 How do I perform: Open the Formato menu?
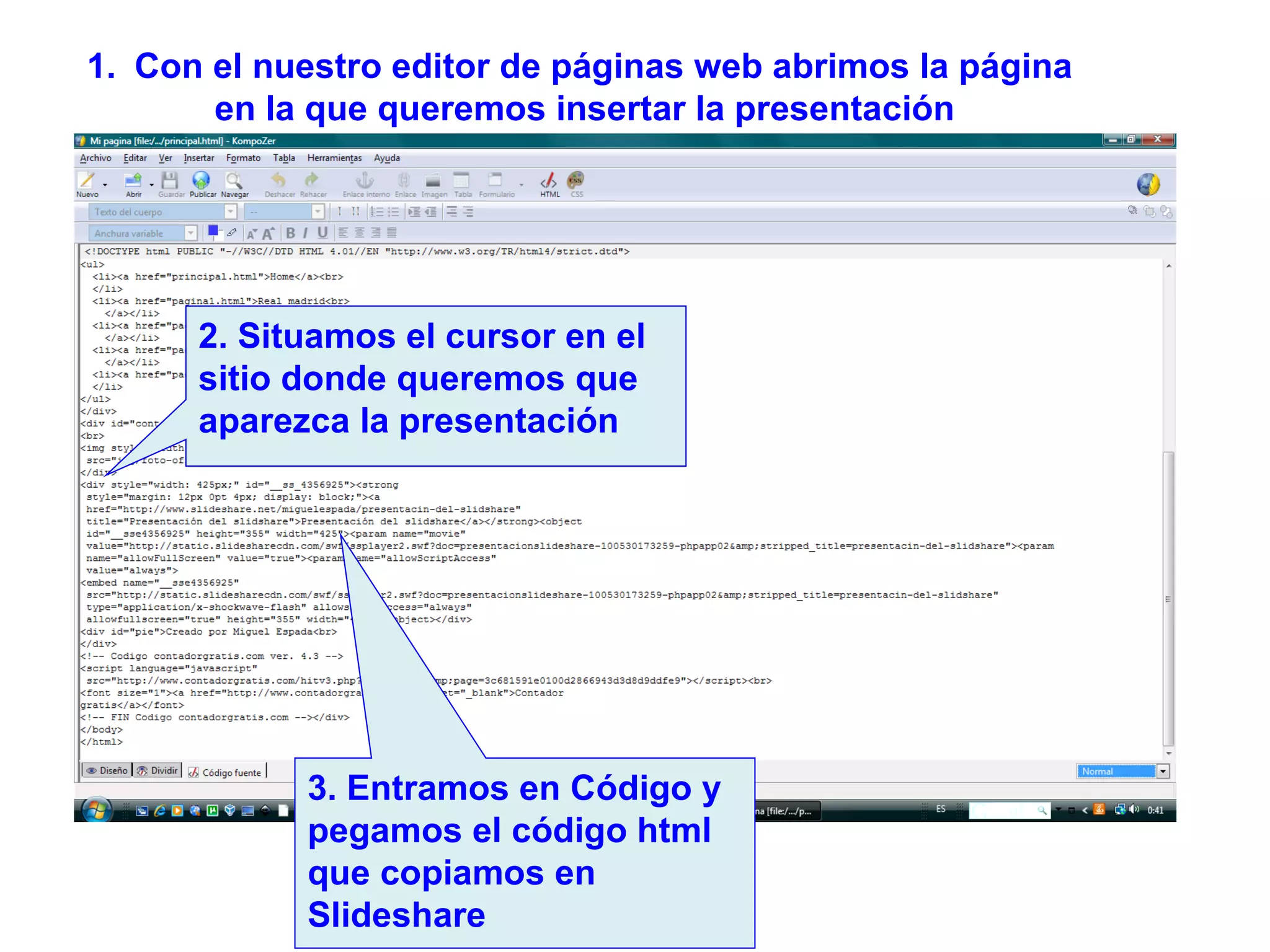243,158
